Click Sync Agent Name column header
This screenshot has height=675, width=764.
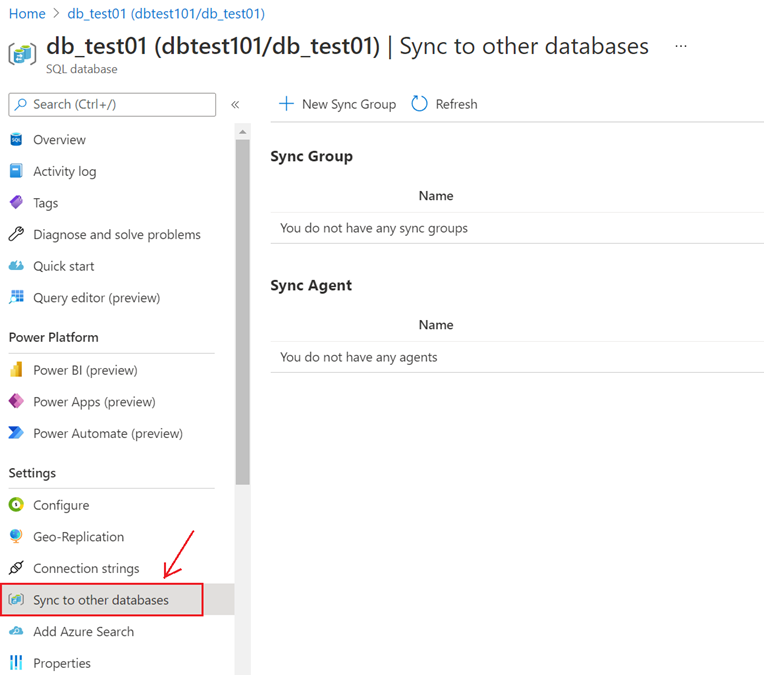tap(436, 325)
